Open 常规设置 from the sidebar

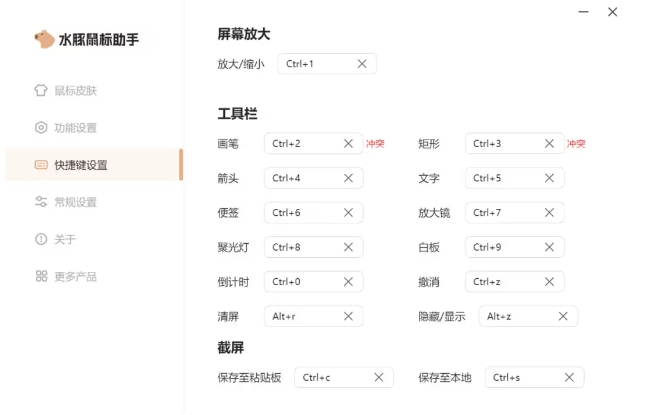tap(75, 202)
